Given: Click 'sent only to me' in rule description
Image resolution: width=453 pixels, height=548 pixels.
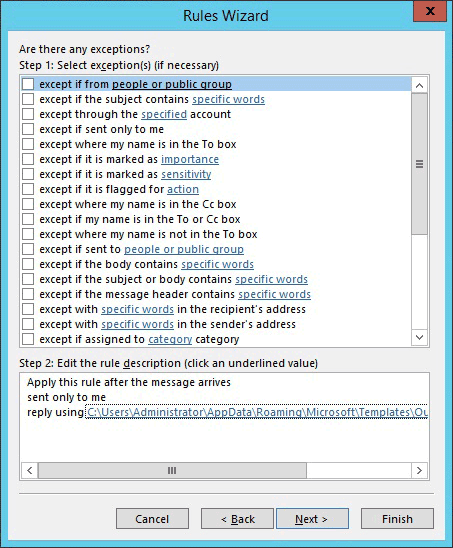Looking at the screenshot, I should [x=66, y=397].
